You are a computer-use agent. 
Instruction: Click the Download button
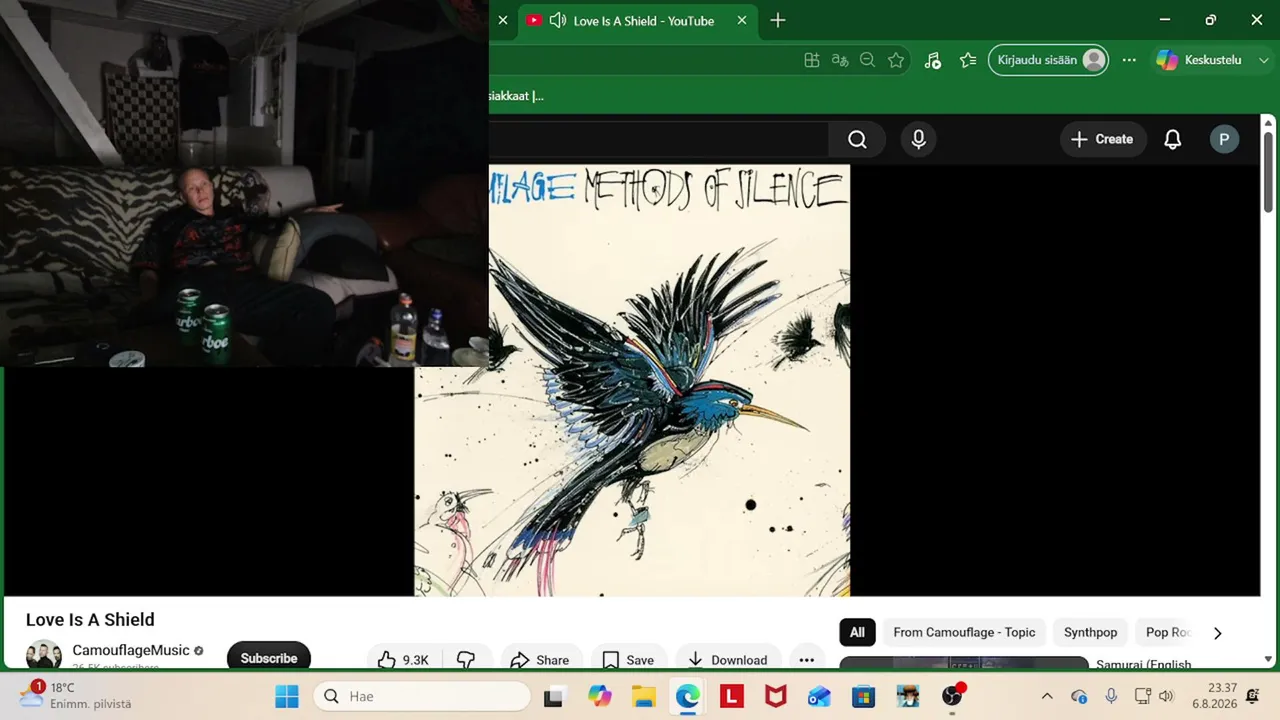(728, 659)
